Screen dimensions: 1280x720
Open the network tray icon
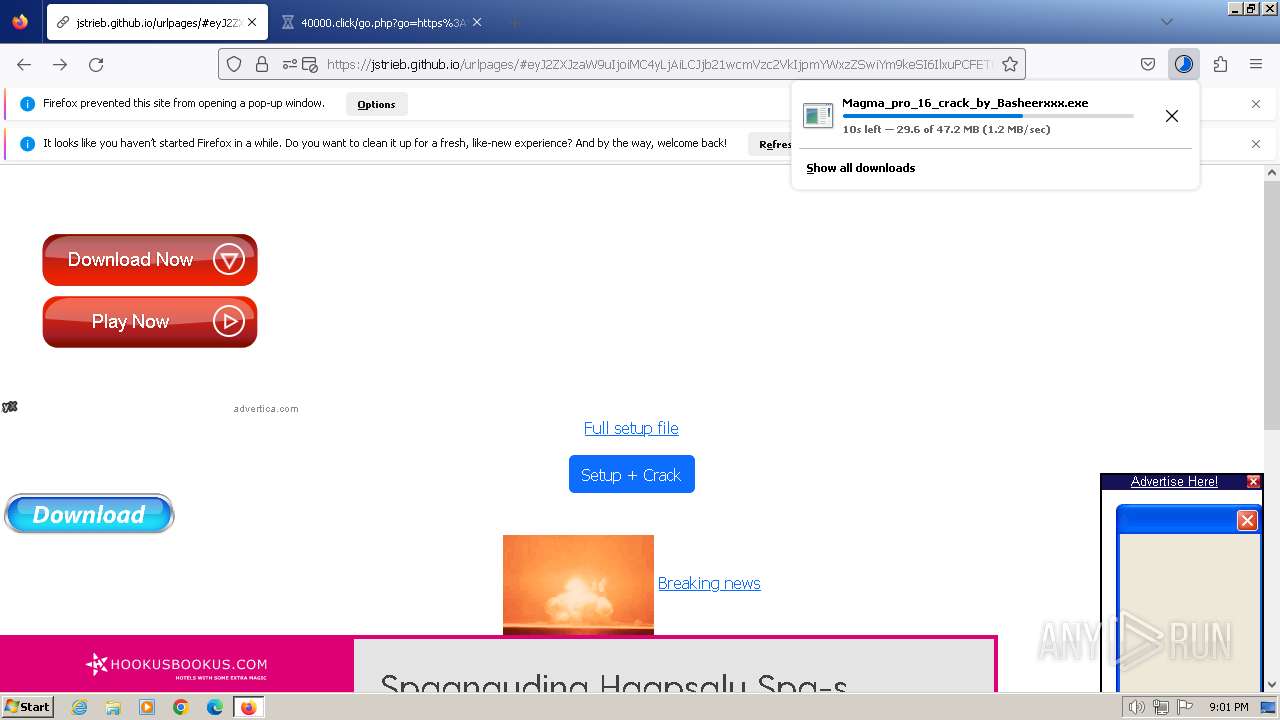pos(1161,707)
